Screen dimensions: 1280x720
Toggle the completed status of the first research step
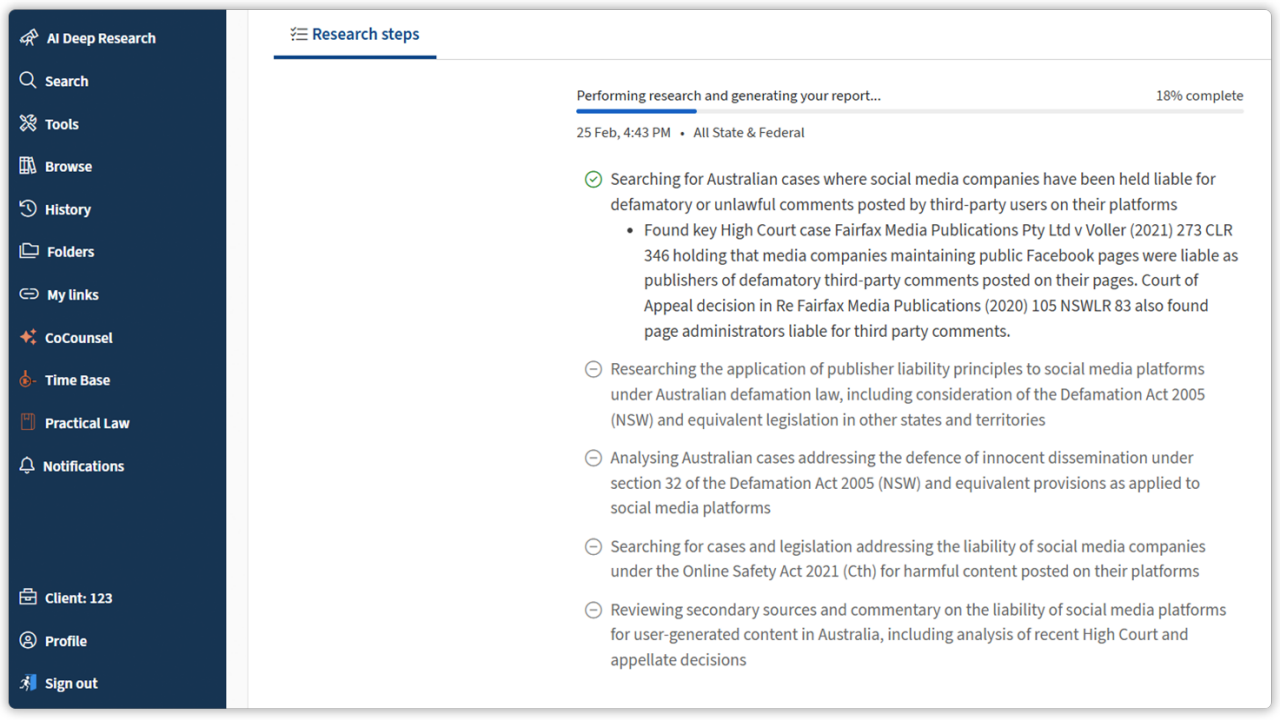tap(593, 179)
